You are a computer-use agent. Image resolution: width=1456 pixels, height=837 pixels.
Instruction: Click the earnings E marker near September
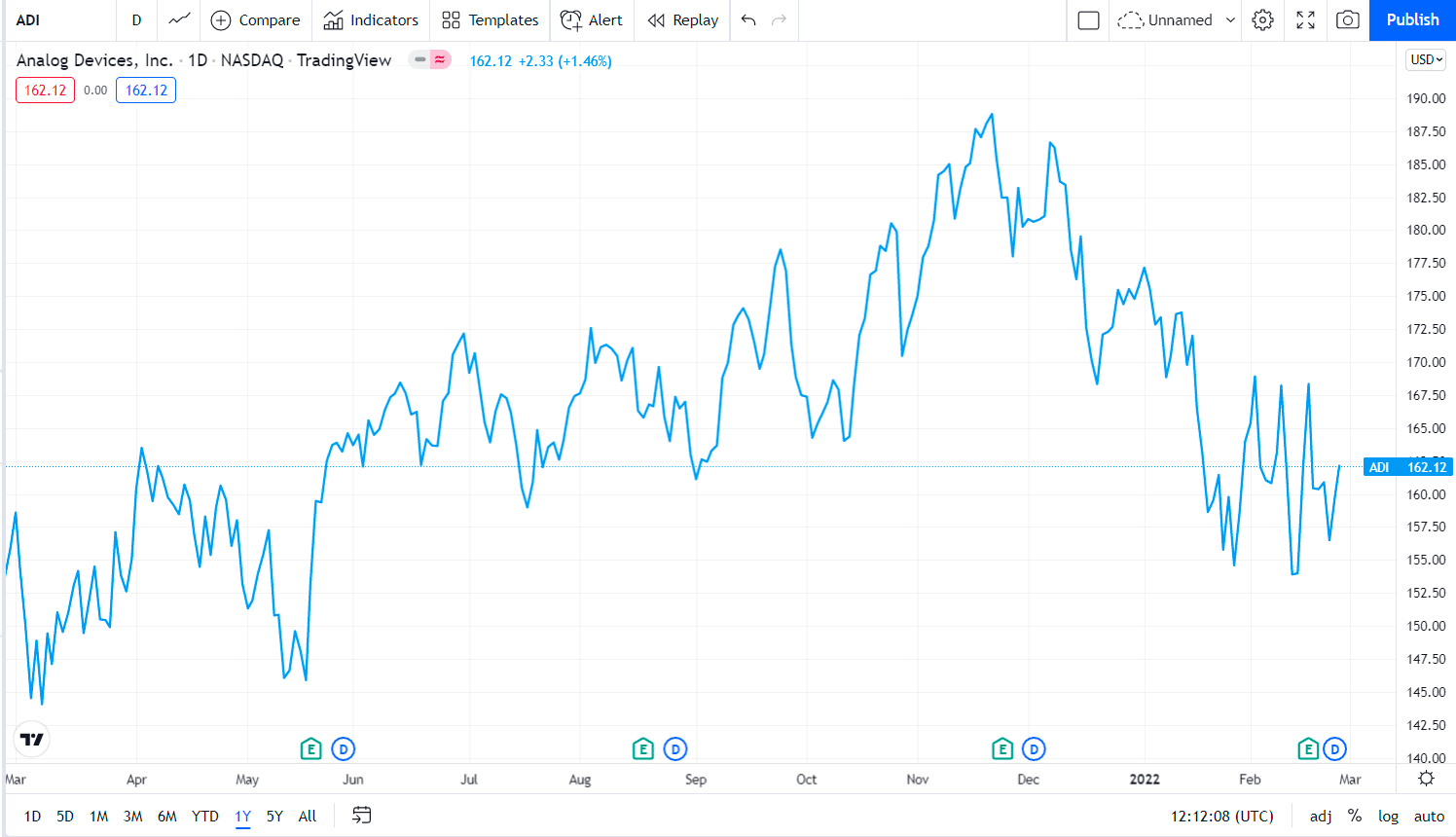[642, 749]
